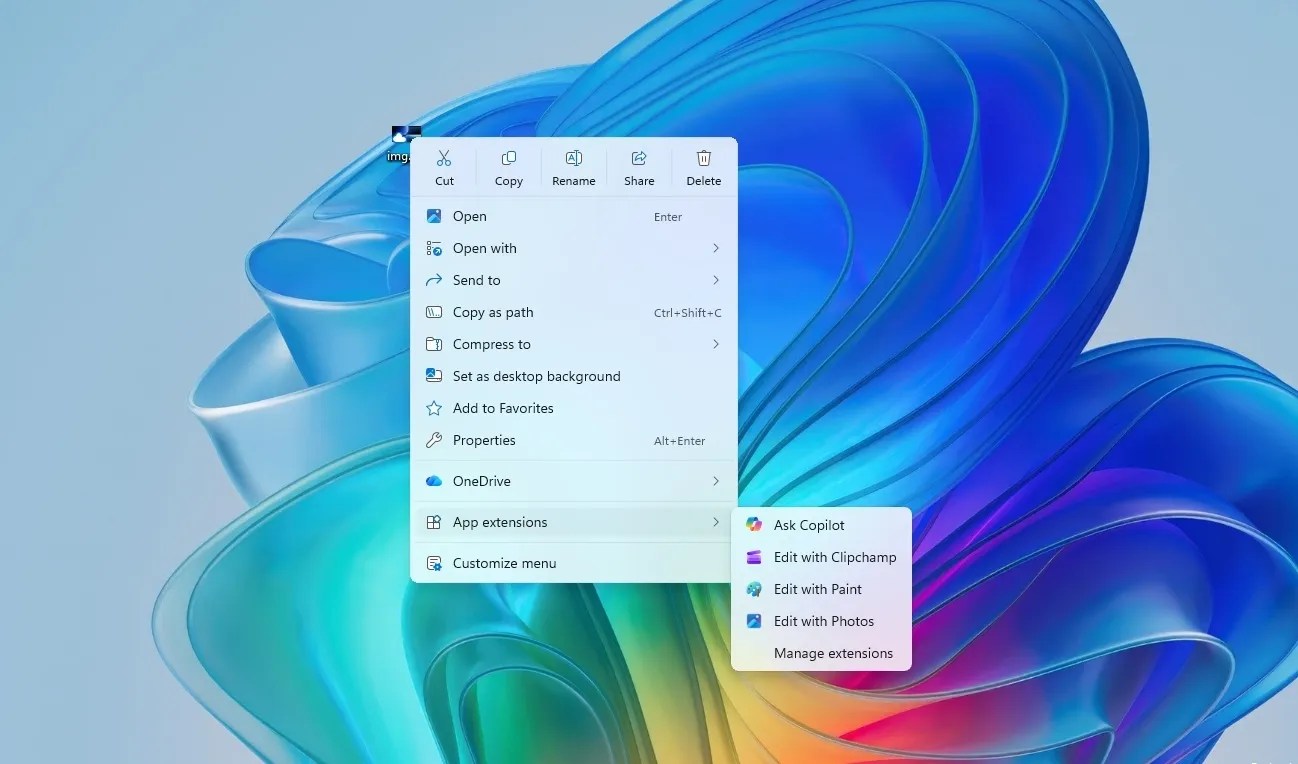Click the Delete trash icon
Image resolution: width=1298 pixels, height=764 pixels.
click(704, 158)
